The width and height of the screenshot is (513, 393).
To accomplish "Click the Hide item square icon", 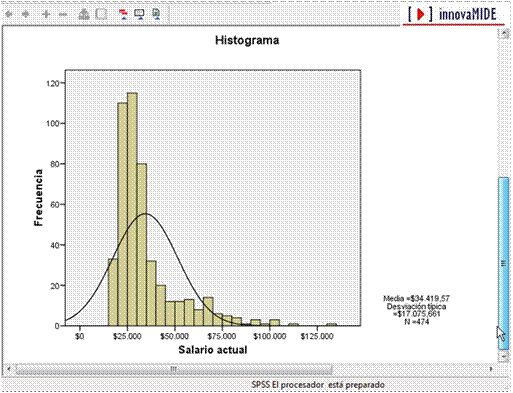I will (x=101, y=14).
